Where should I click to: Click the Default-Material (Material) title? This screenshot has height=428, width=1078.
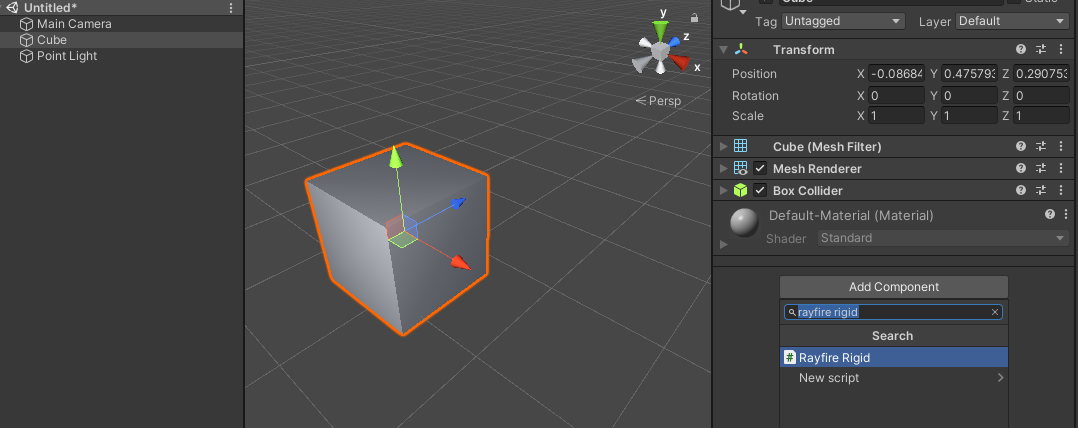click(851, 216)
